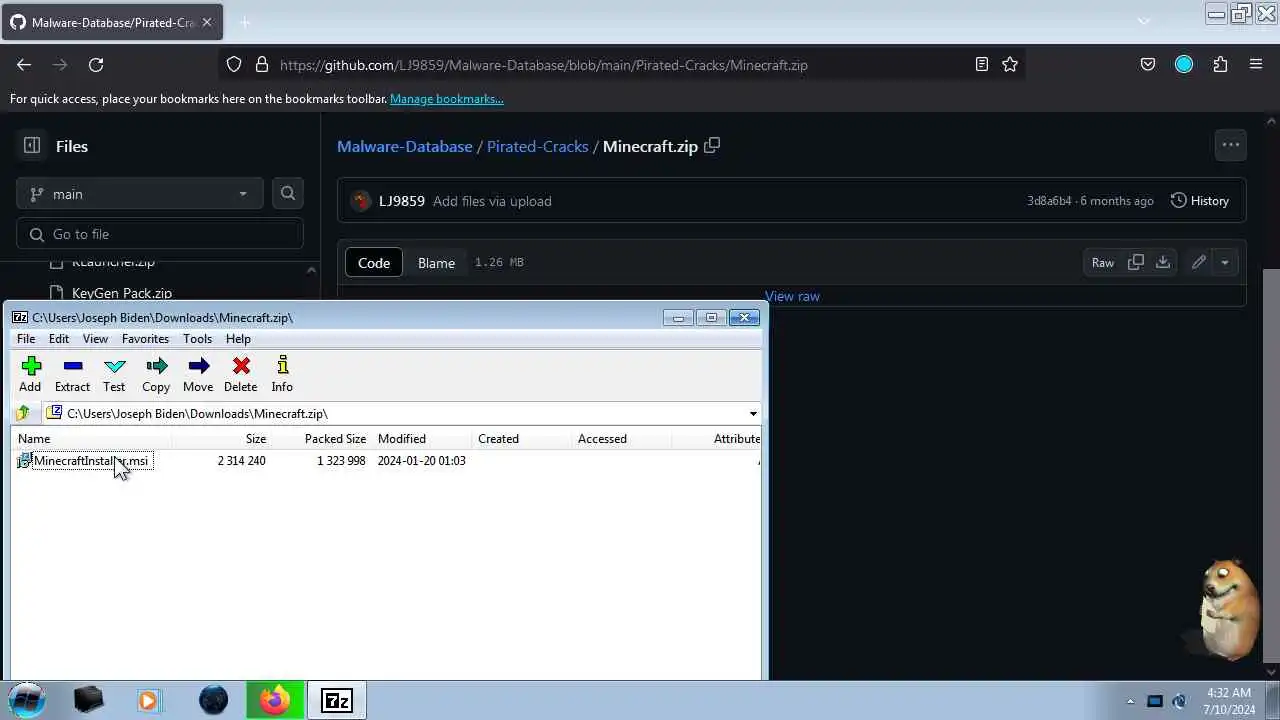Open the Firefox account icon
The width and height of the screenshot is (1280, 720).
[1184, 65]
